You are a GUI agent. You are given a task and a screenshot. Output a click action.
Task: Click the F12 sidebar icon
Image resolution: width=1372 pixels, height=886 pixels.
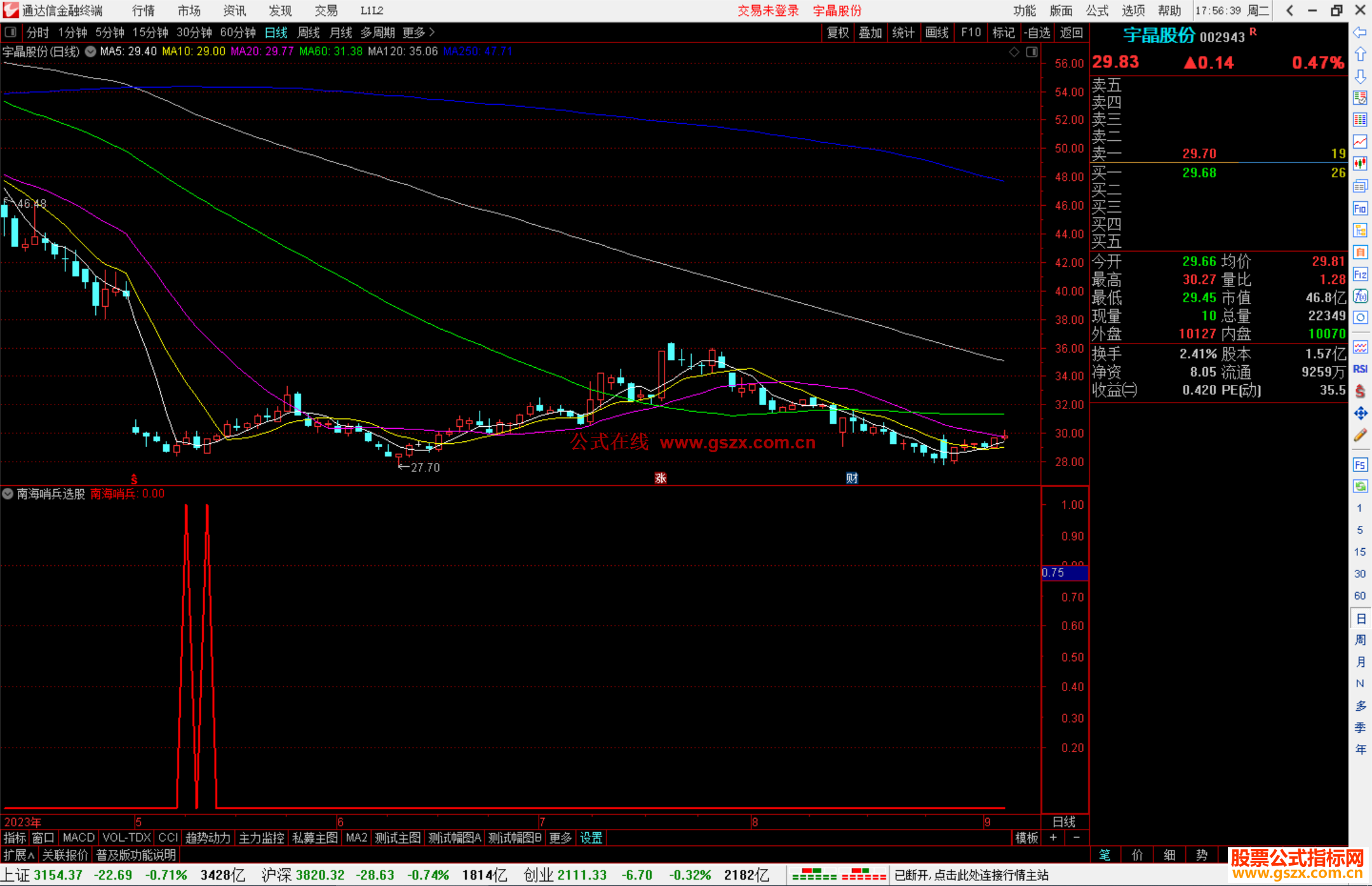1360,274
